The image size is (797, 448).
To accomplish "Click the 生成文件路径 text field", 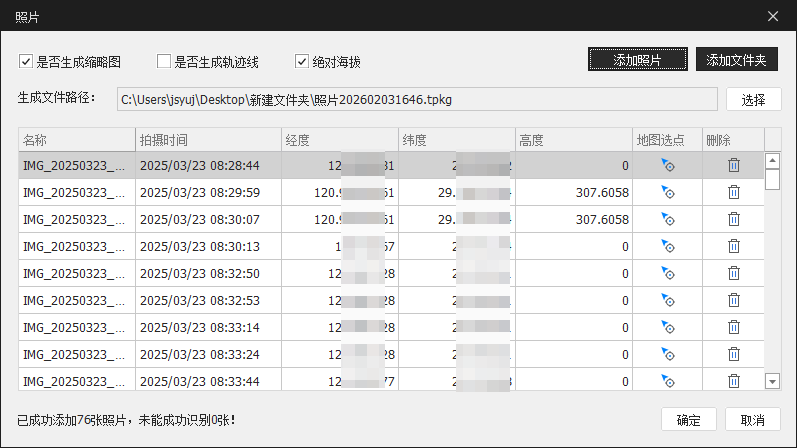I will pos(416,99).
